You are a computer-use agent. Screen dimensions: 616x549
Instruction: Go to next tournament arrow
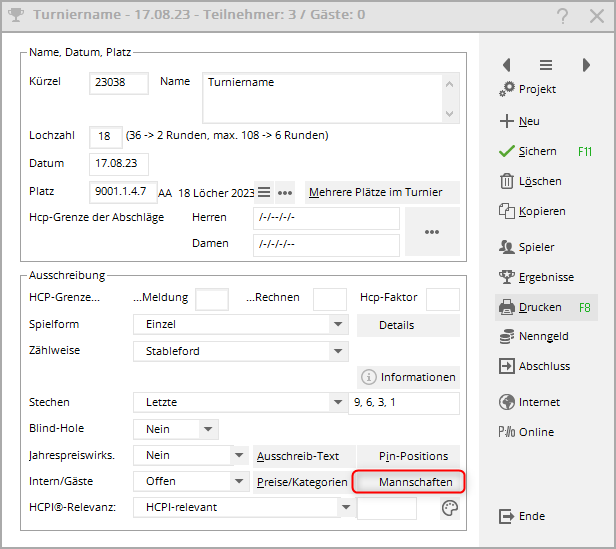tap(586, 65)
